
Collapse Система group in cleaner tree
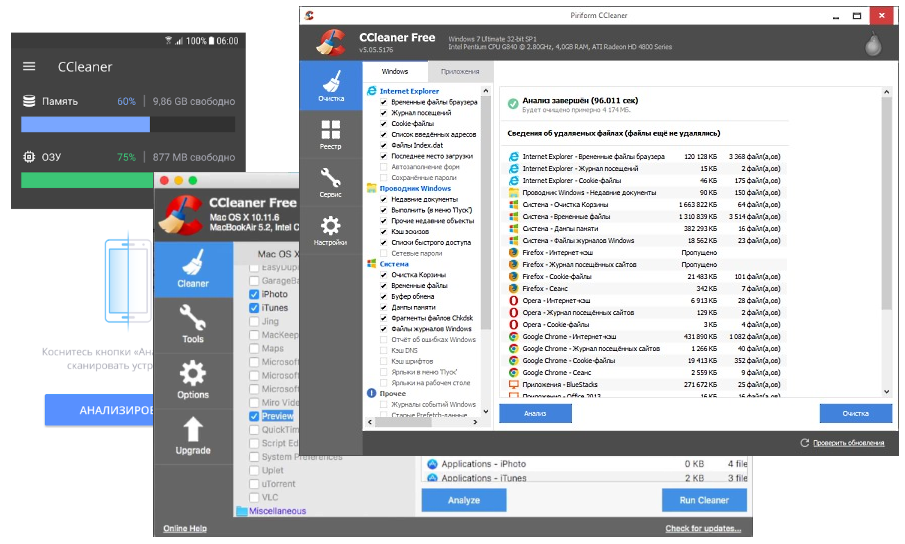pos(394,264)
